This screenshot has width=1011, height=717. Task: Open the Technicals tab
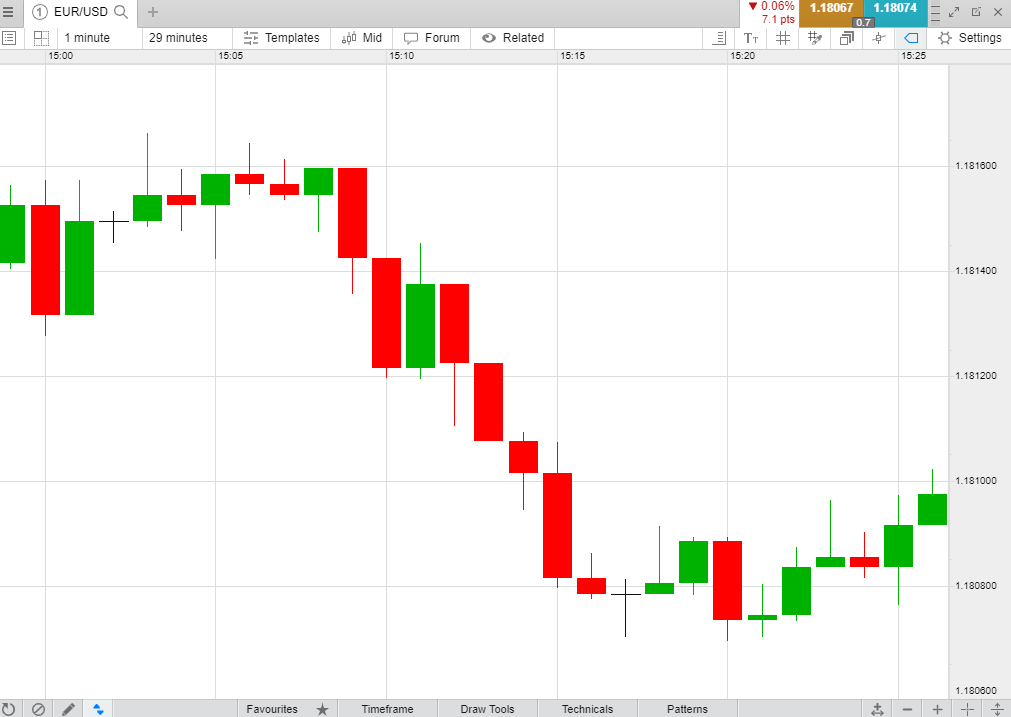click(587, 709)
